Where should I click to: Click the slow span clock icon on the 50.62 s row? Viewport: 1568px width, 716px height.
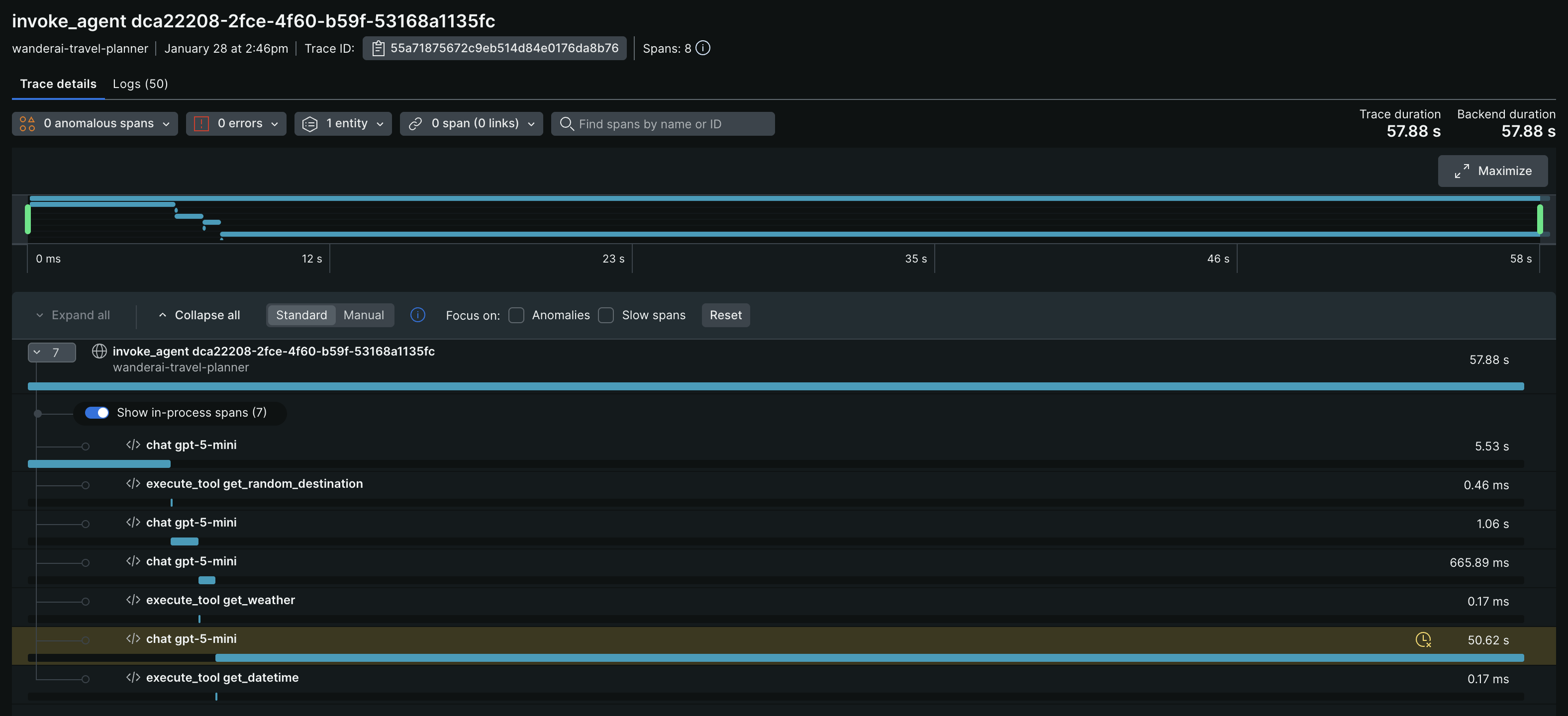coord(1423,639)
